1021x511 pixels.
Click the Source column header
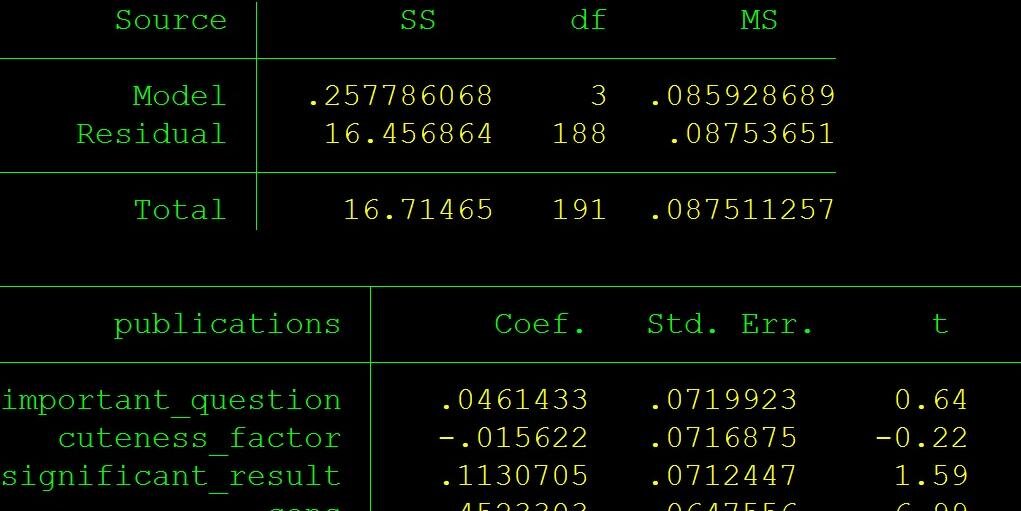(x=171, y=20)
